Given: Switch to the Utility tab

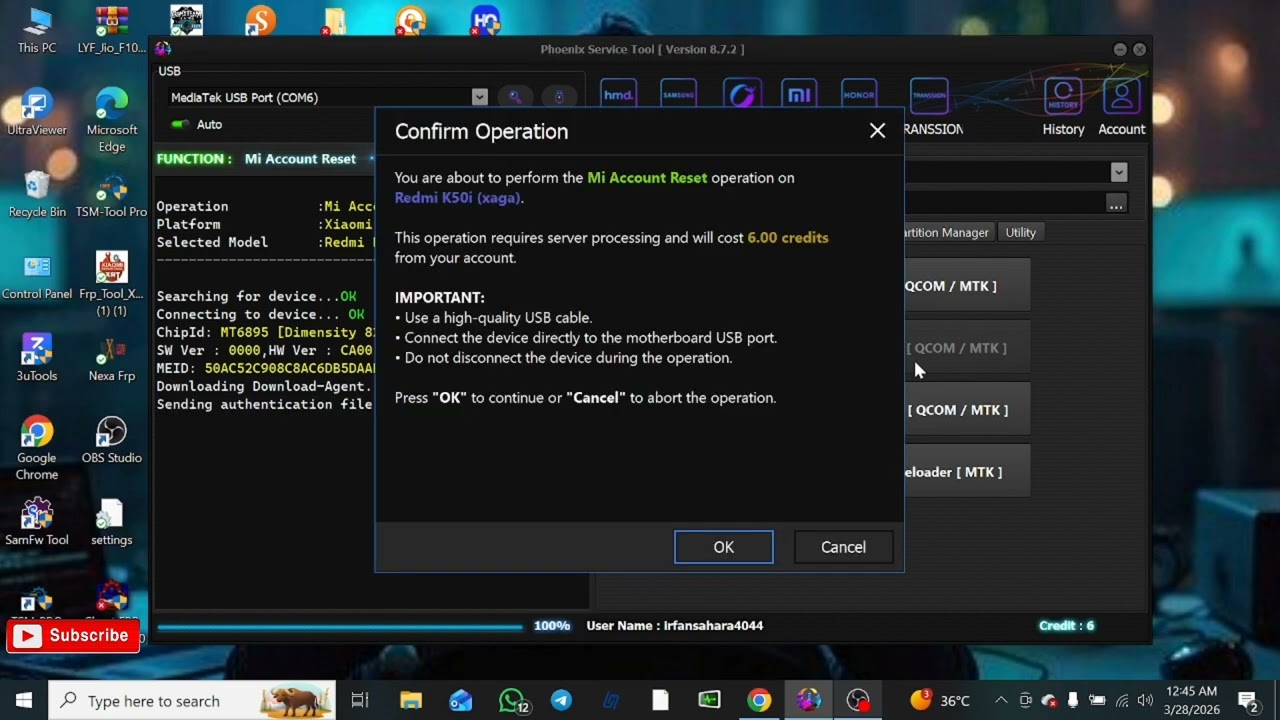Looking at the screenshot, I should point(1020,232).
